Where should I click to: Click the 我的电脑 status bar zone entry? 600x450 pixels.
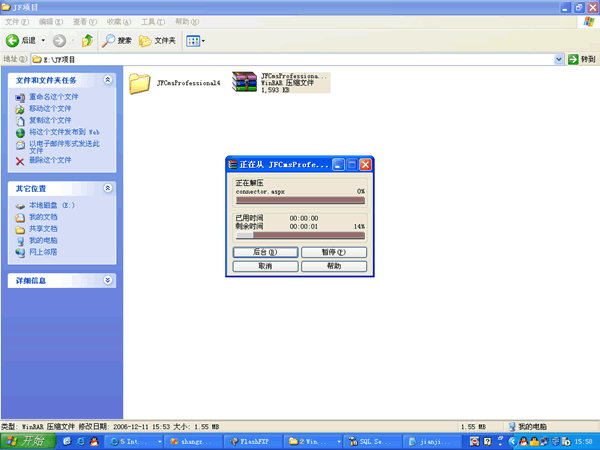click(527, 427)
